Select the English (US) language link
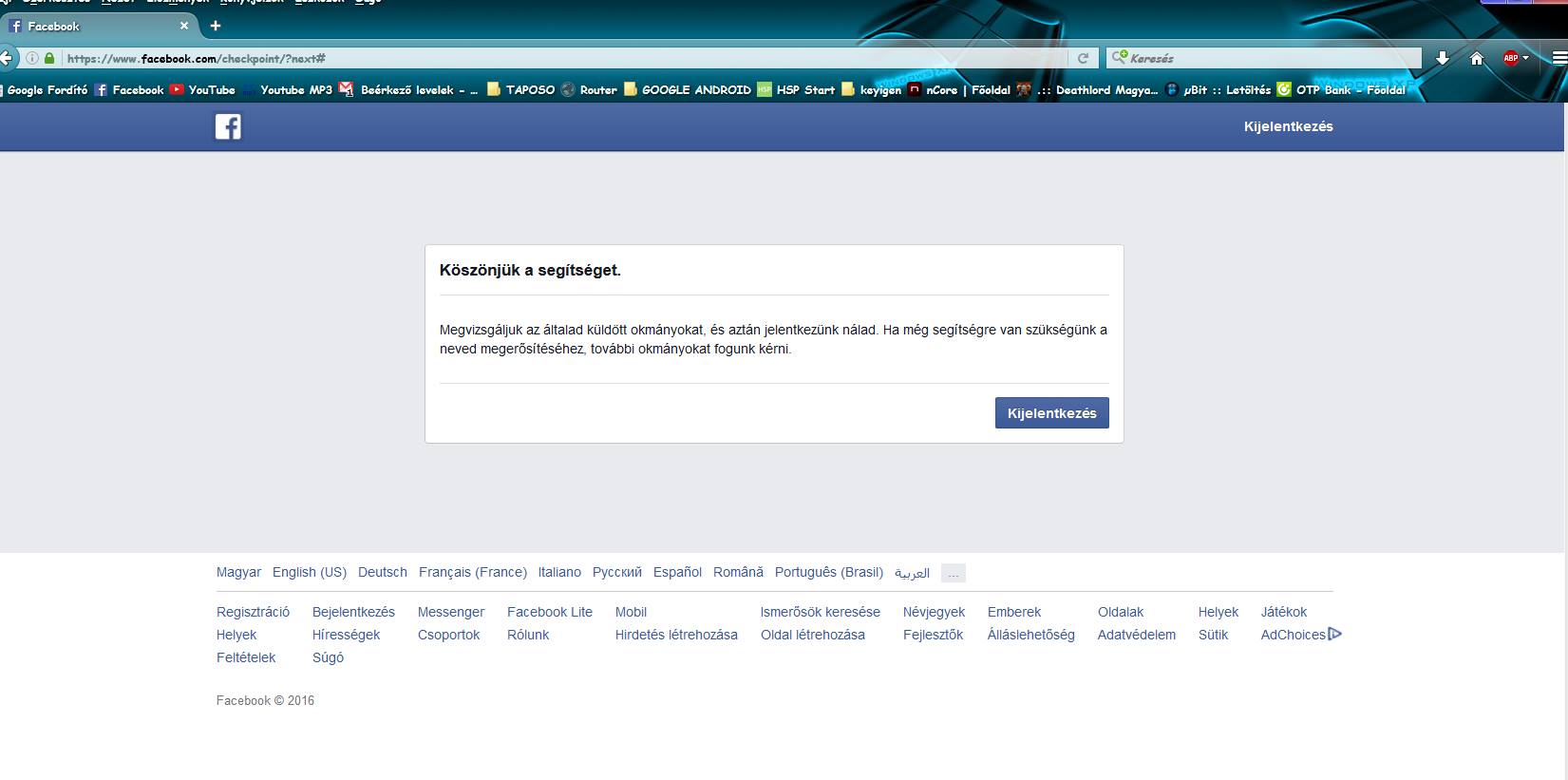Screen dimensions: 1568x780 coord(309,572)
